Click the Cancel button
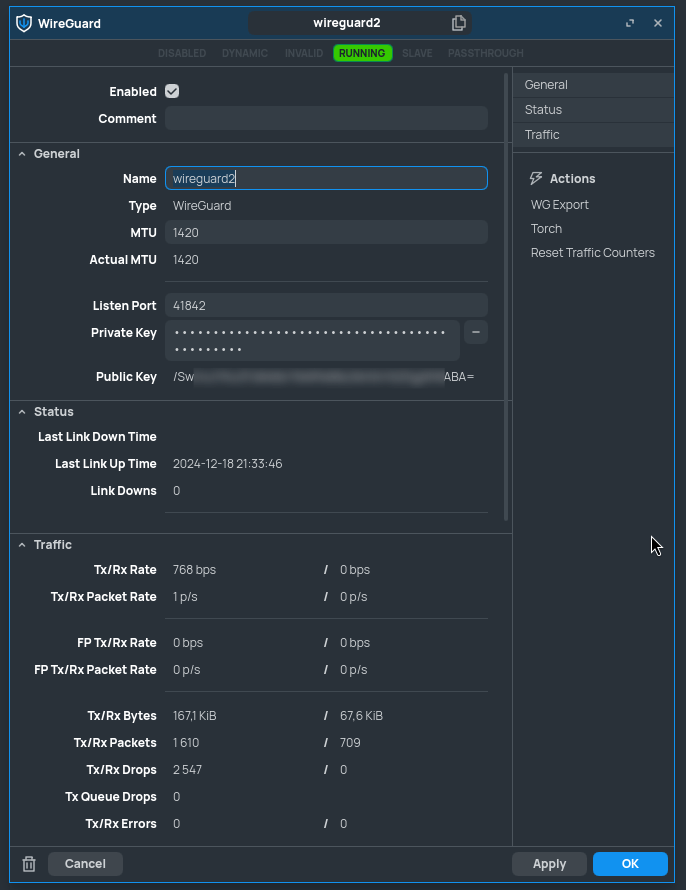Screen dimensions: 686x890 pyautogui.click(x=85, y=864)
